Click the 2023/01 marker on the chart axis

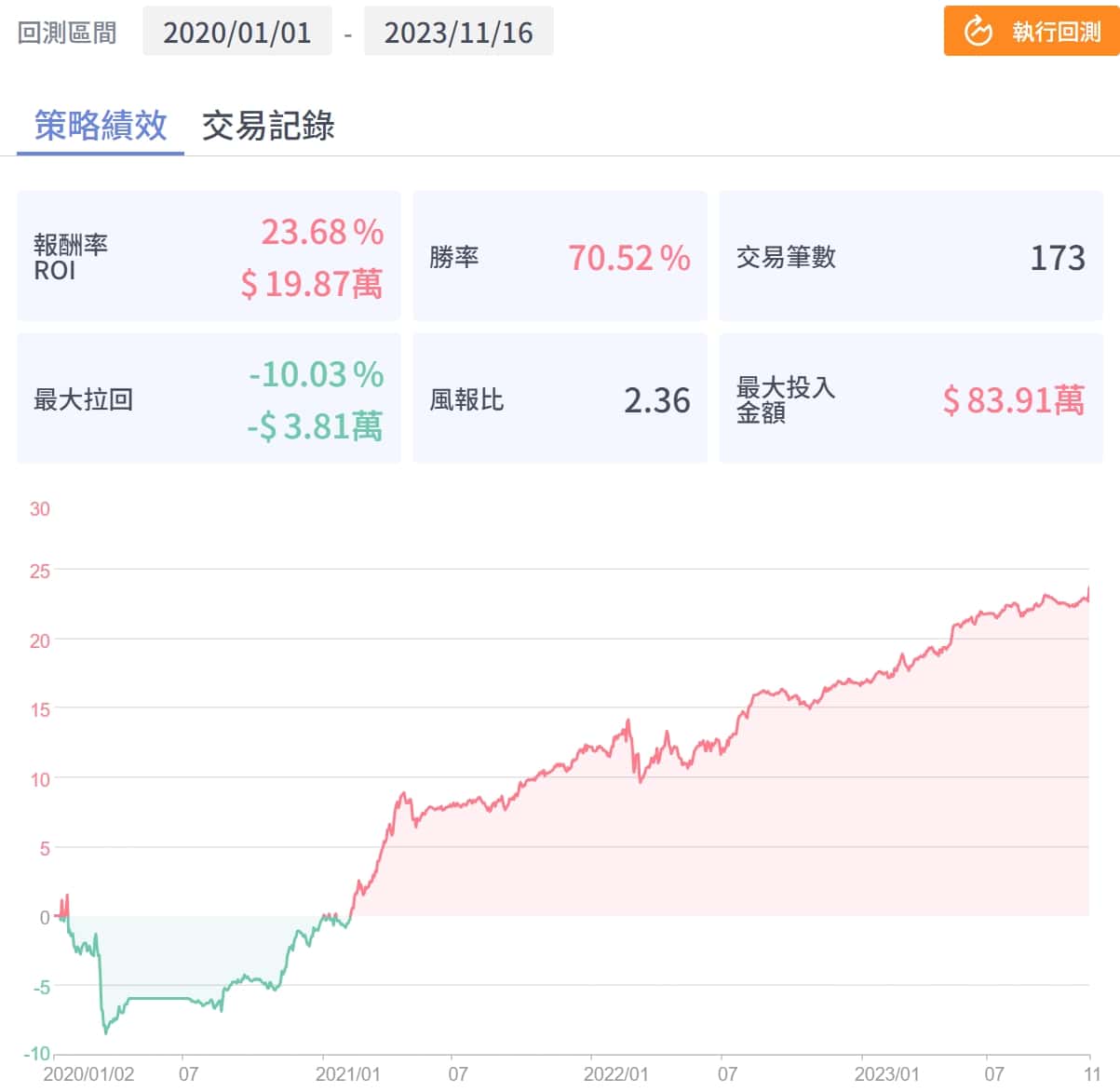click(885, 1074)
